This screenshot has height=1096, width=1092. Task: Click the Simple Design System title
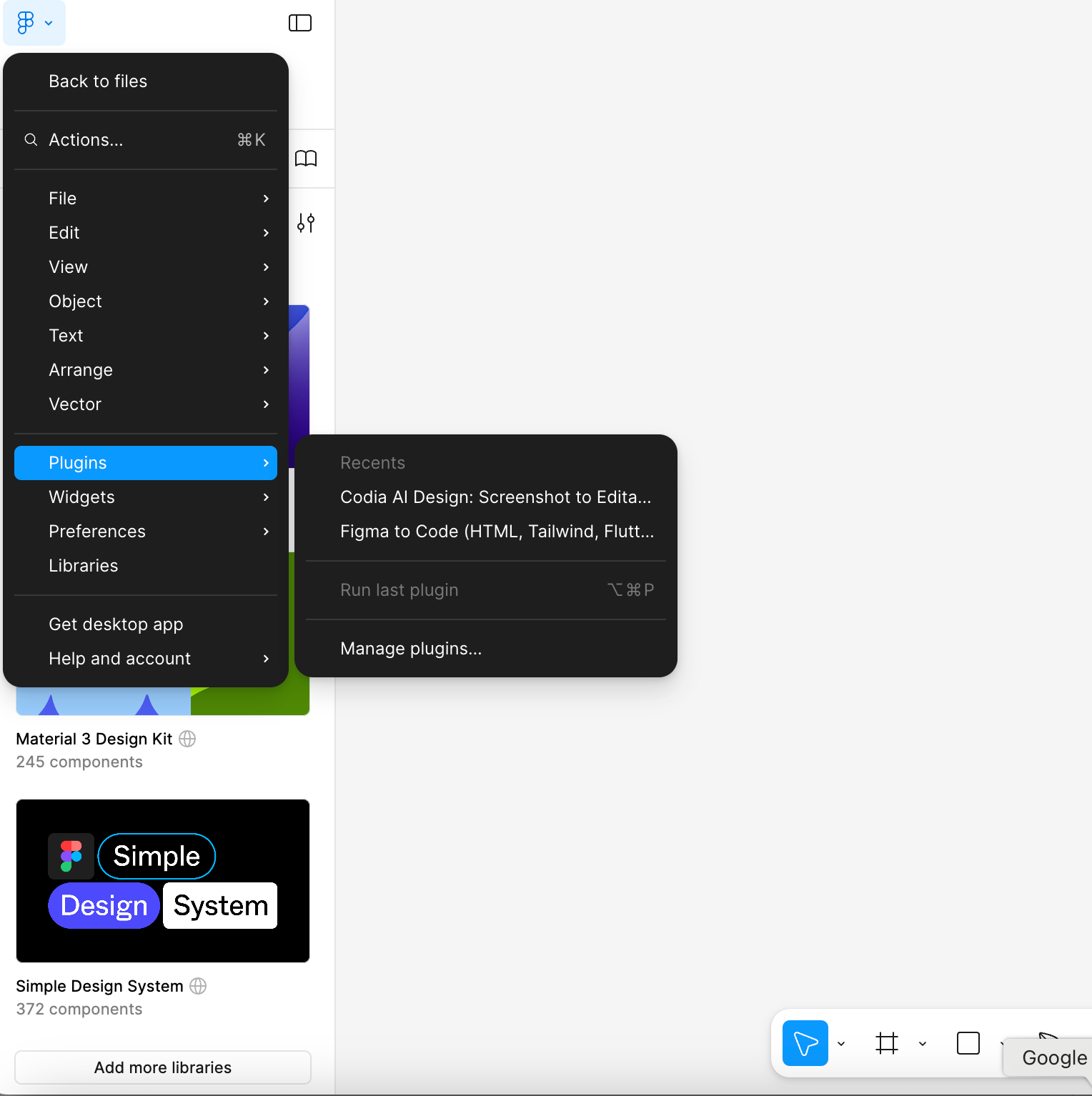click(99, 986)
